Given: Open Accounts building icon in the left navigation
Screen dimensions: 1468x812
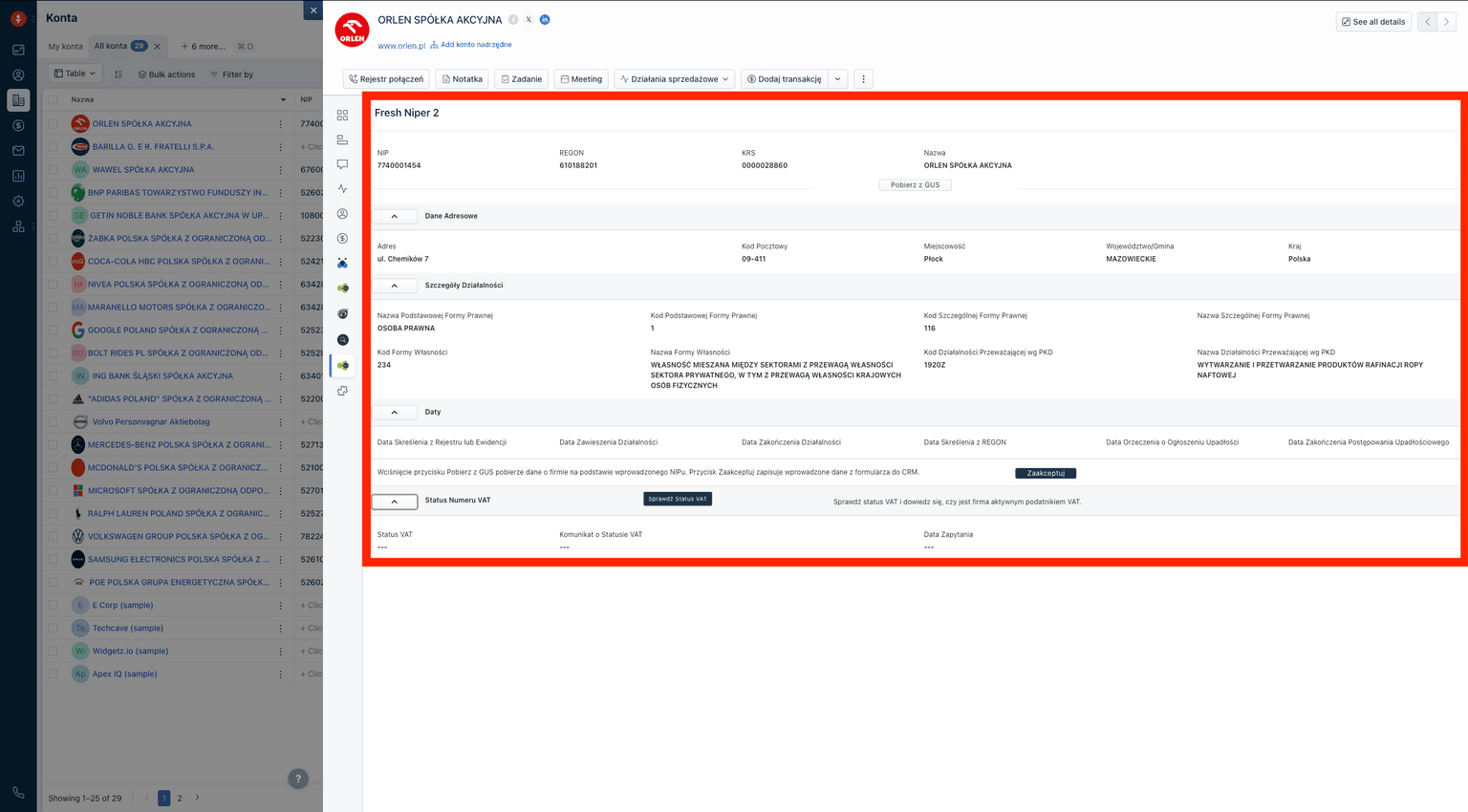Looking at the screenshot, I should (x=18, y=100).
